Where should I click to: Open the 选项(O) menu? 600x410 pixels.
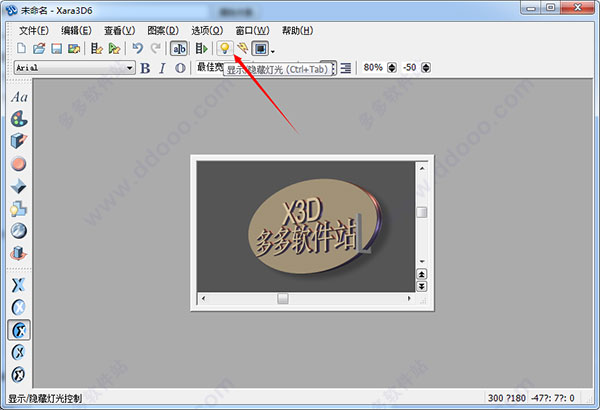tap(207, 31)
